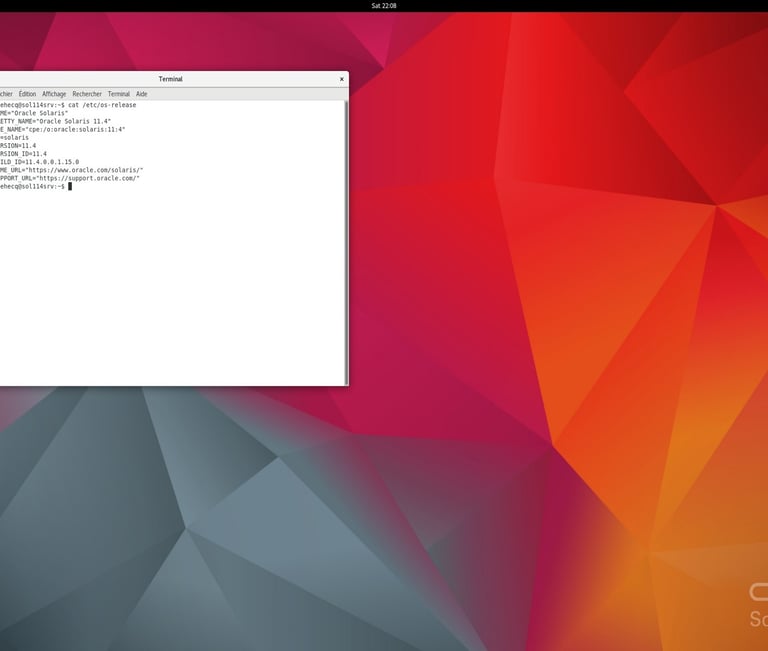Open the Terminal menu in menubar
This screenshot has height=651, width=768.
click(x=119, y=94)
